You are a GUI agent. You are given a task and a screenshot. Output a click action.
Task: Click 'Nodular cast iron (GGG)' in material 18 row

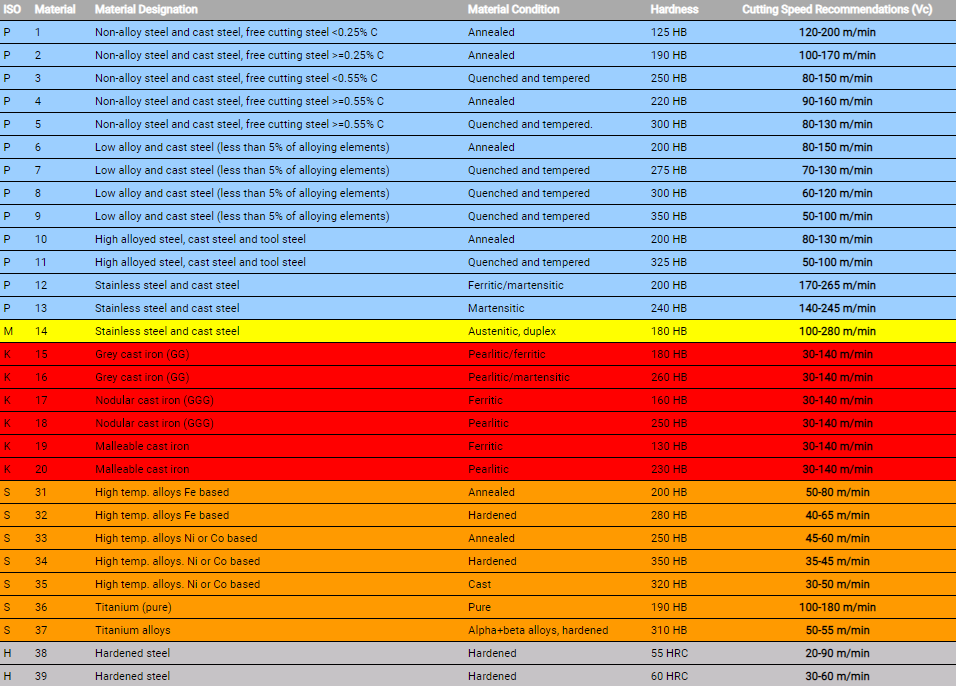[x=154, y=423]
